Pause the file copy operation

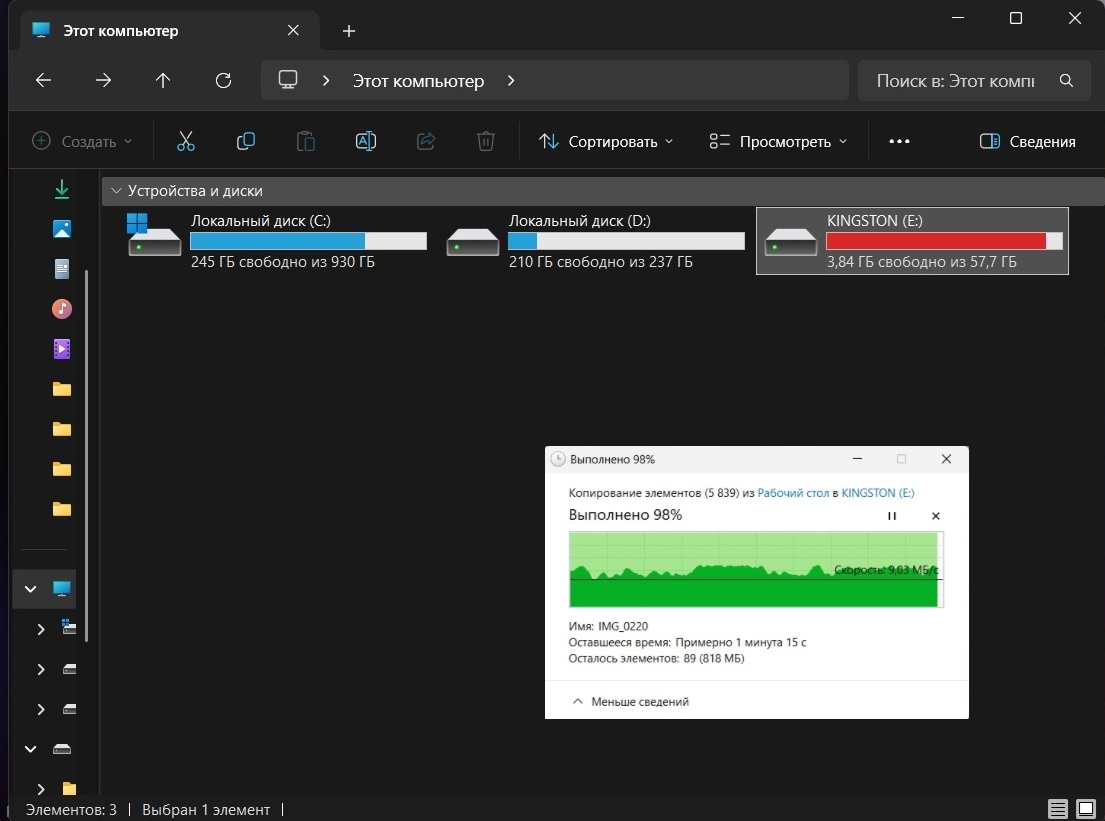tap(892, 516)
